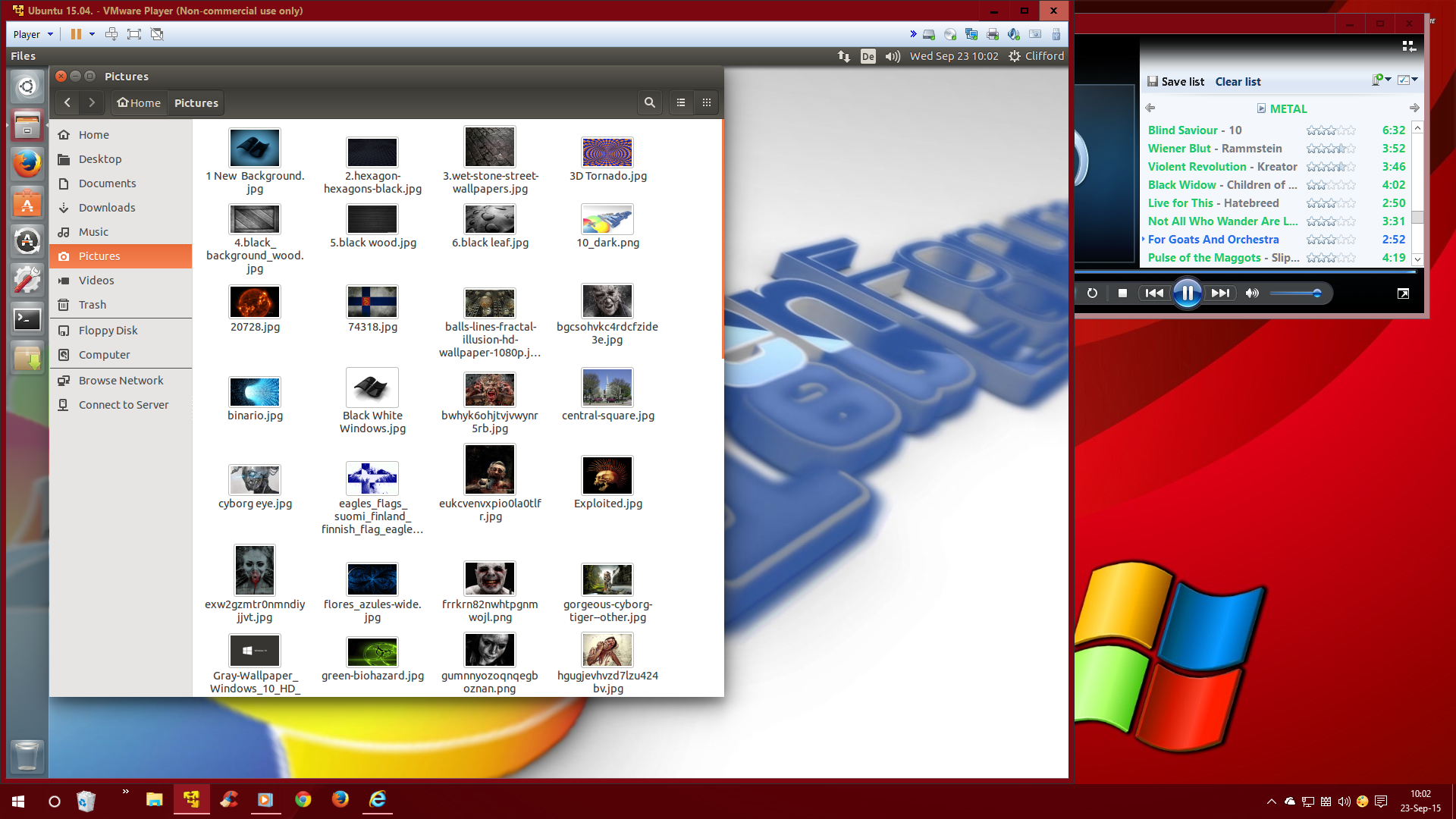Expand the VM power options arrow
This screenshot has width=1456, height=819.
click(92, 34)
